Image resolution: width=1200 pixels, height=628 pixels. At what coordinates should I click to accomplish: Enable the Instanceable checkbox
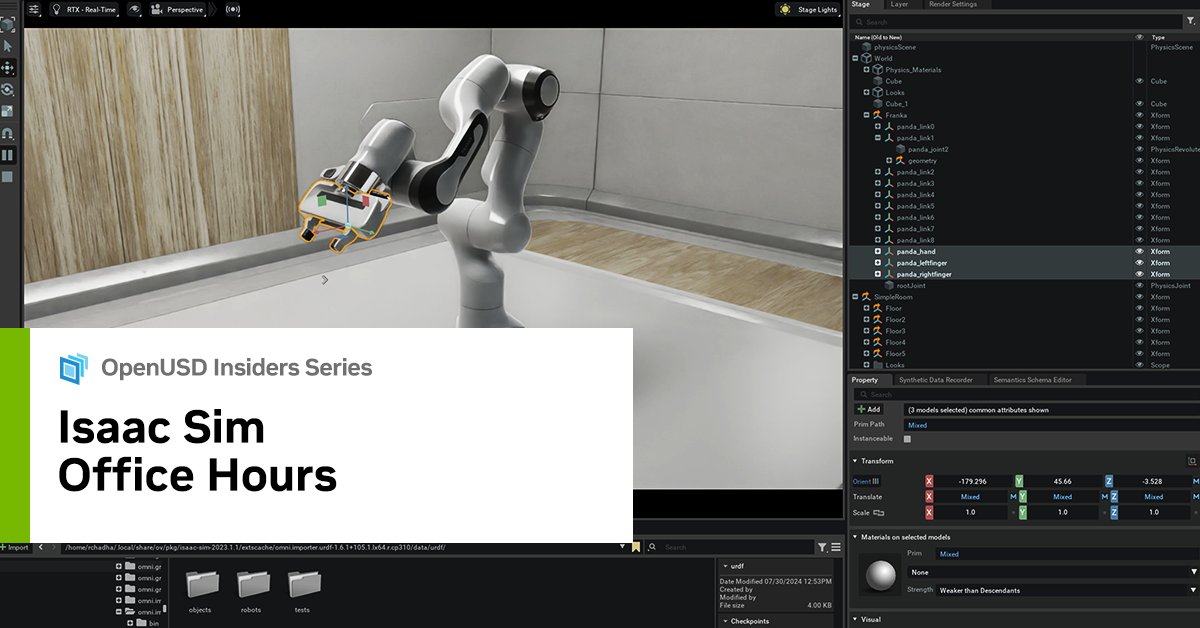907,439
